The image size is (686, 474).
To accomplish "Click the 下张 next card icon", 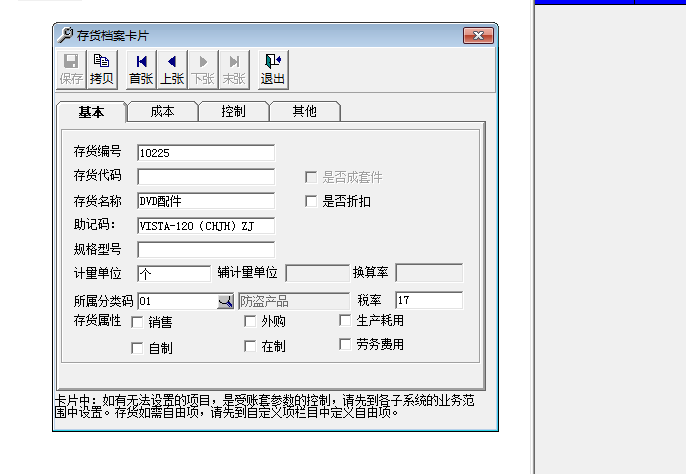I will pyautogui.click(x=203, y=70).
